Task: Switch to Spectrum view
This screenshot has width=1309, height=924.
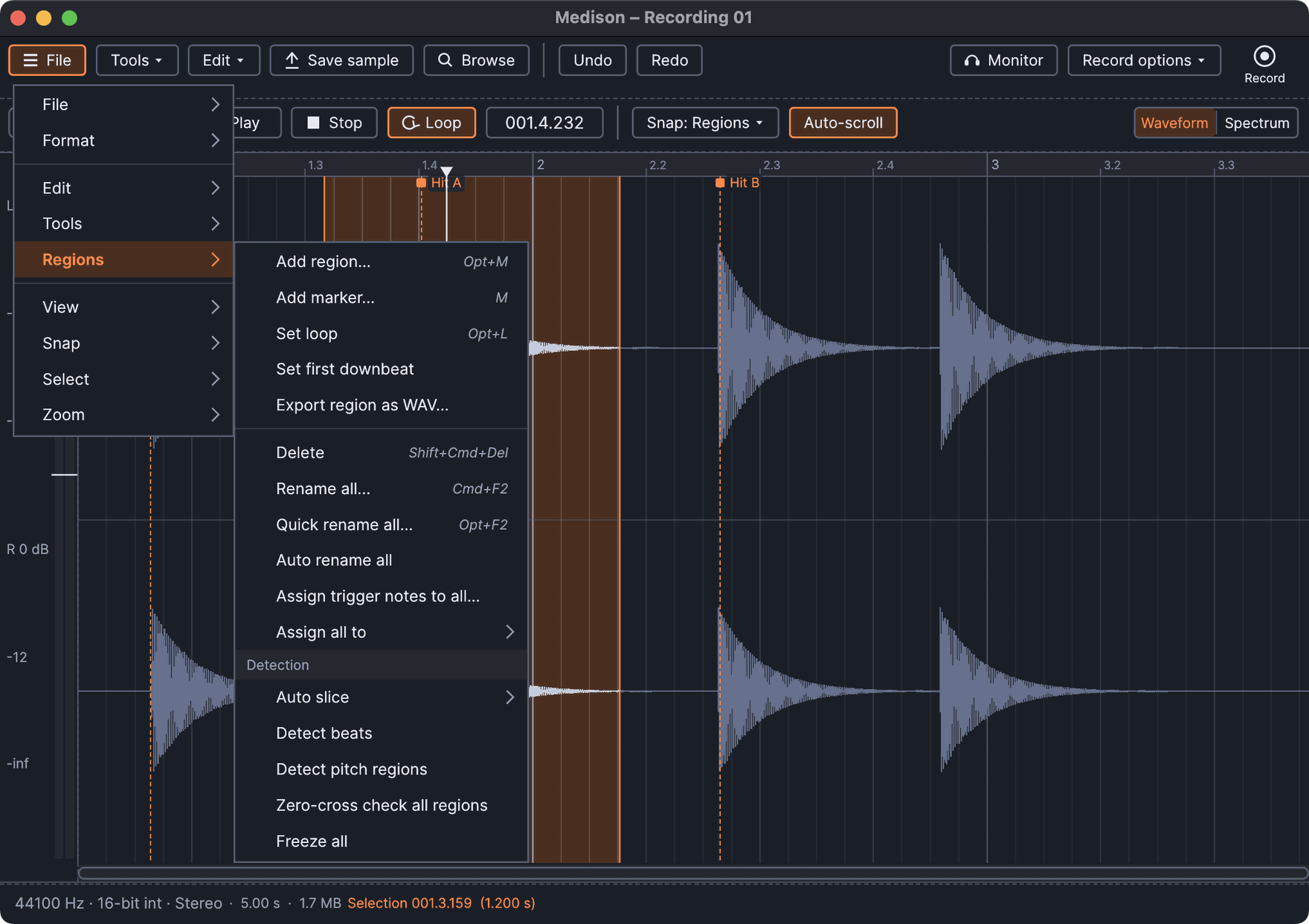Action: point(1256,123)
